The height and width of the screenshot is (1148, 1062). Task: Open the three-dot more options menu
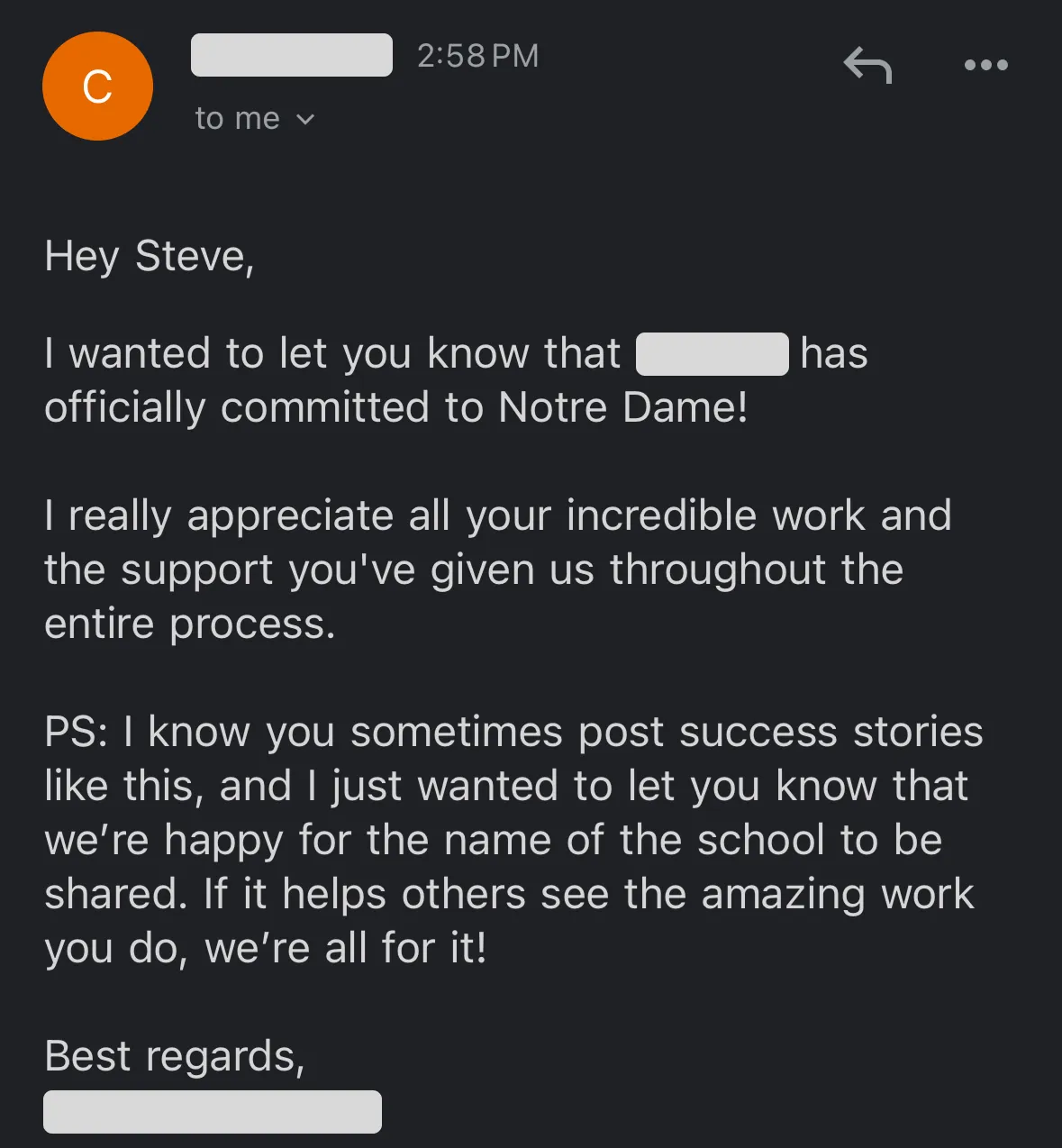(985, 65)
